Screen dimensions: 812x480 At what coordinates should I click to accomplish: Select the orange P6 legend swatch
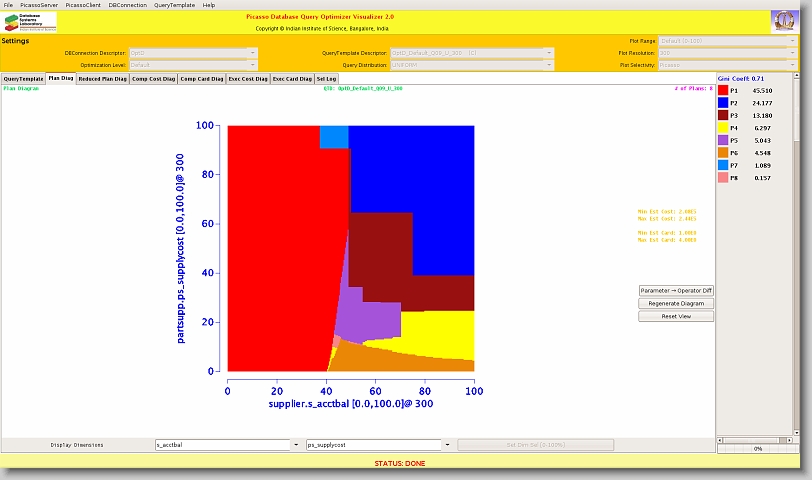[723, 153]
